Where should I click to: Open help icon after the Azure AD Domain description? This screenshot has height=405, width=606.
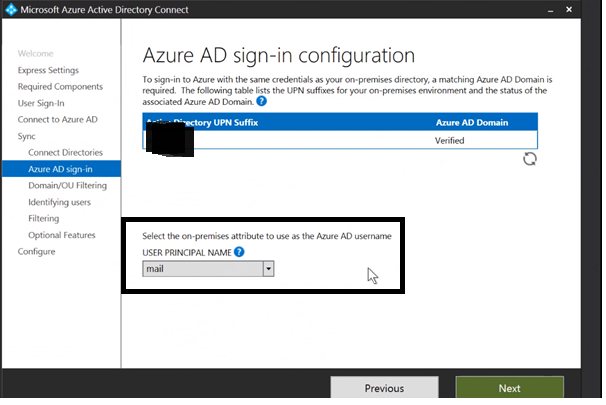click(x=262, y=102)
